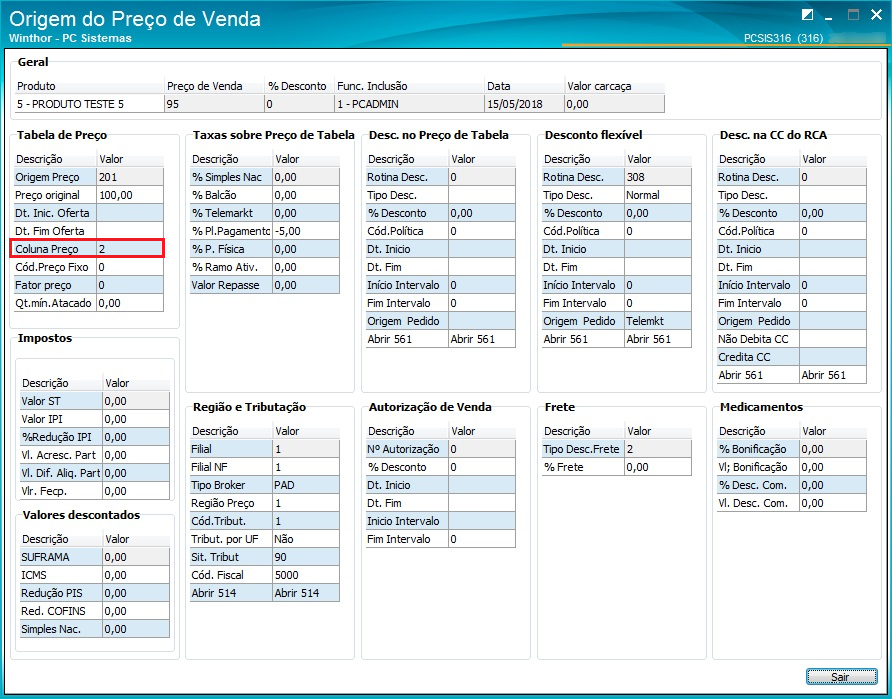Click the Região Preço row label

(231, 503)
